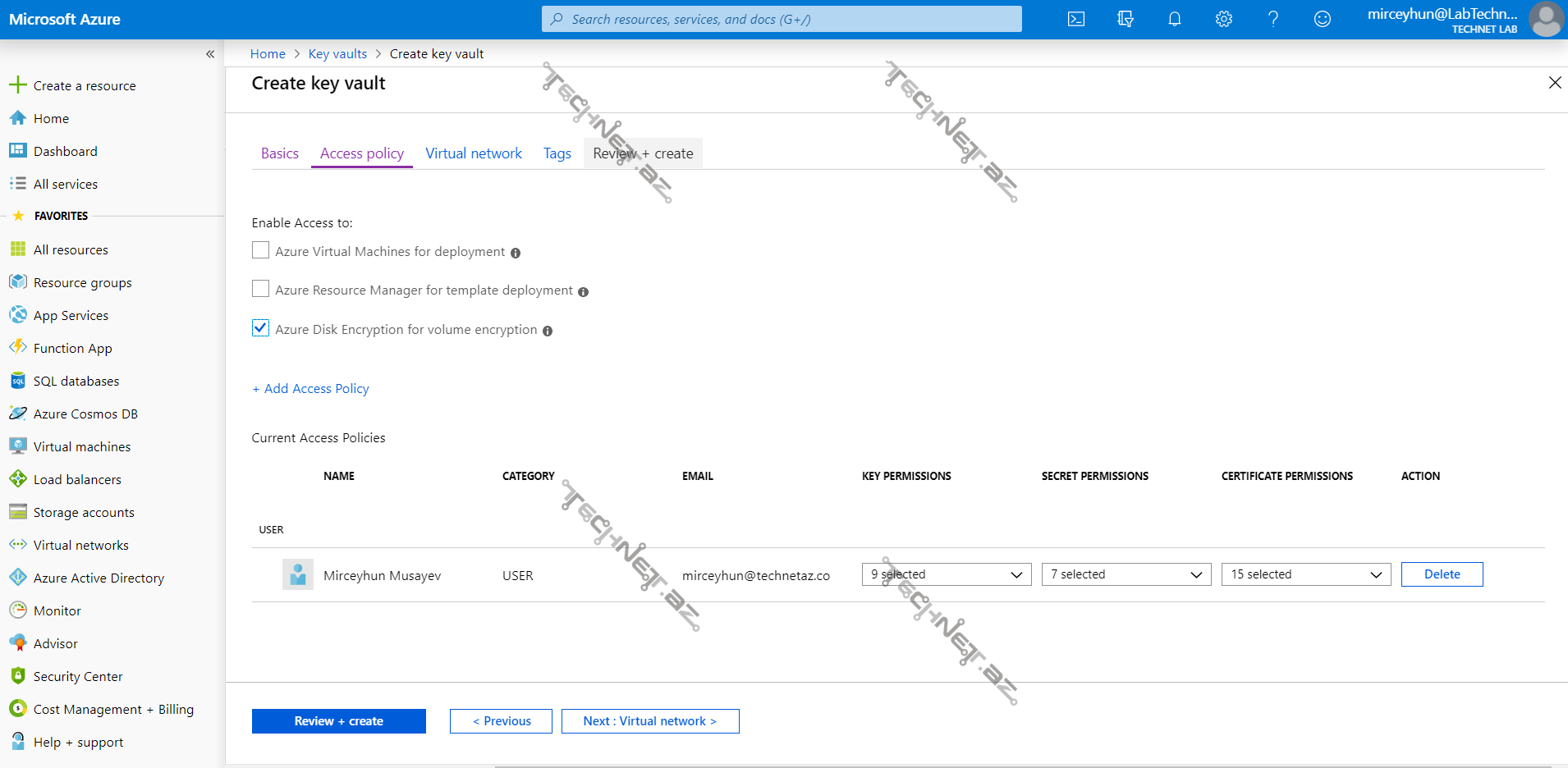
Task: Click the feedback smiley icon
Action: (x=1322, y=19)
